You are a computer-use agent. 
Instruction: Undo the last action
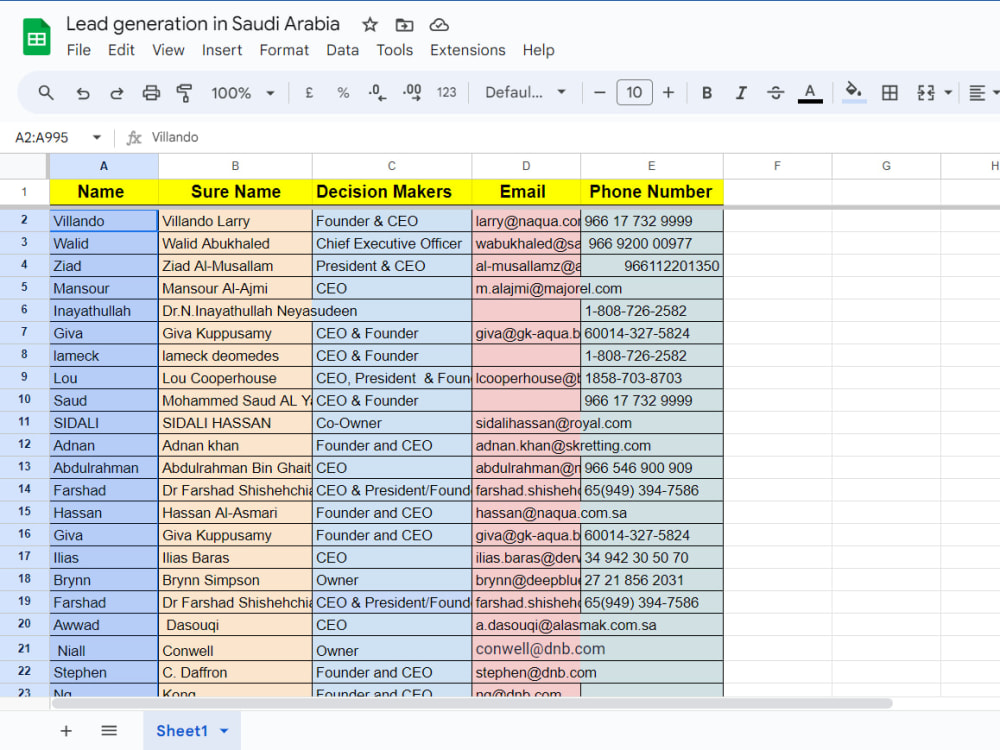point(83,93)
